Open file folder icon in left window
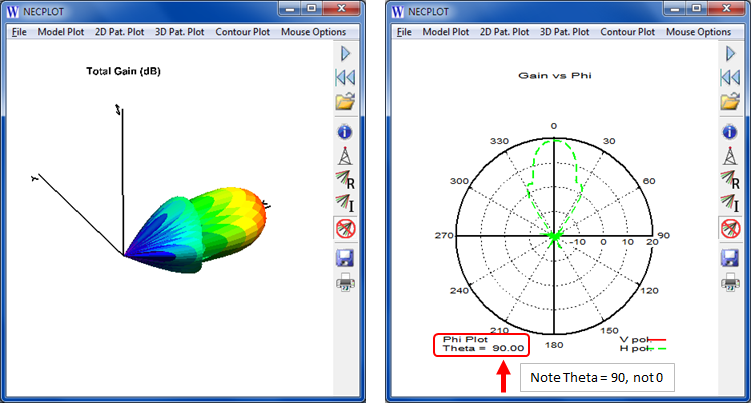Screen dimensions: 751x403 click(345, 101)
